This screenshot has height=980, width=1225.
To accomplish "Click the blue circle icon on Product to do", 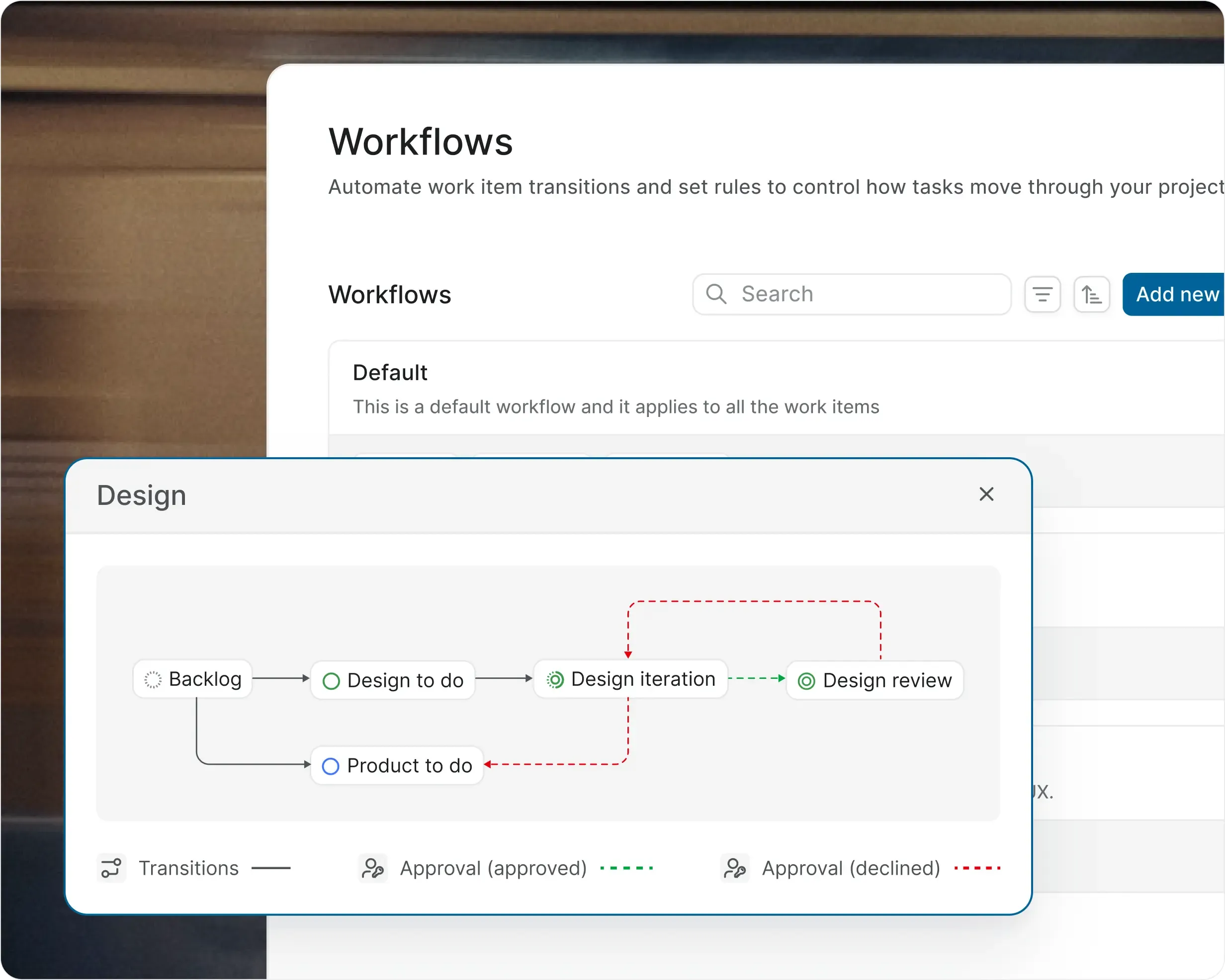I will [331, 766].
